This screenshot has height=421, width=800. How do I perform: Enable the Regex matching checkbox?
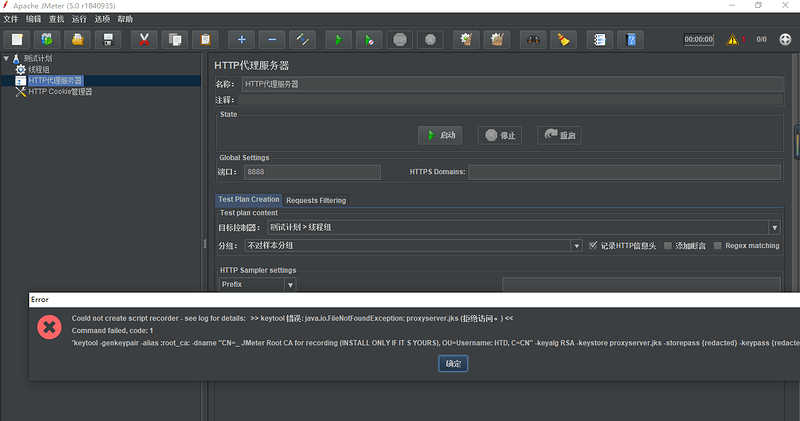point(718,246)
